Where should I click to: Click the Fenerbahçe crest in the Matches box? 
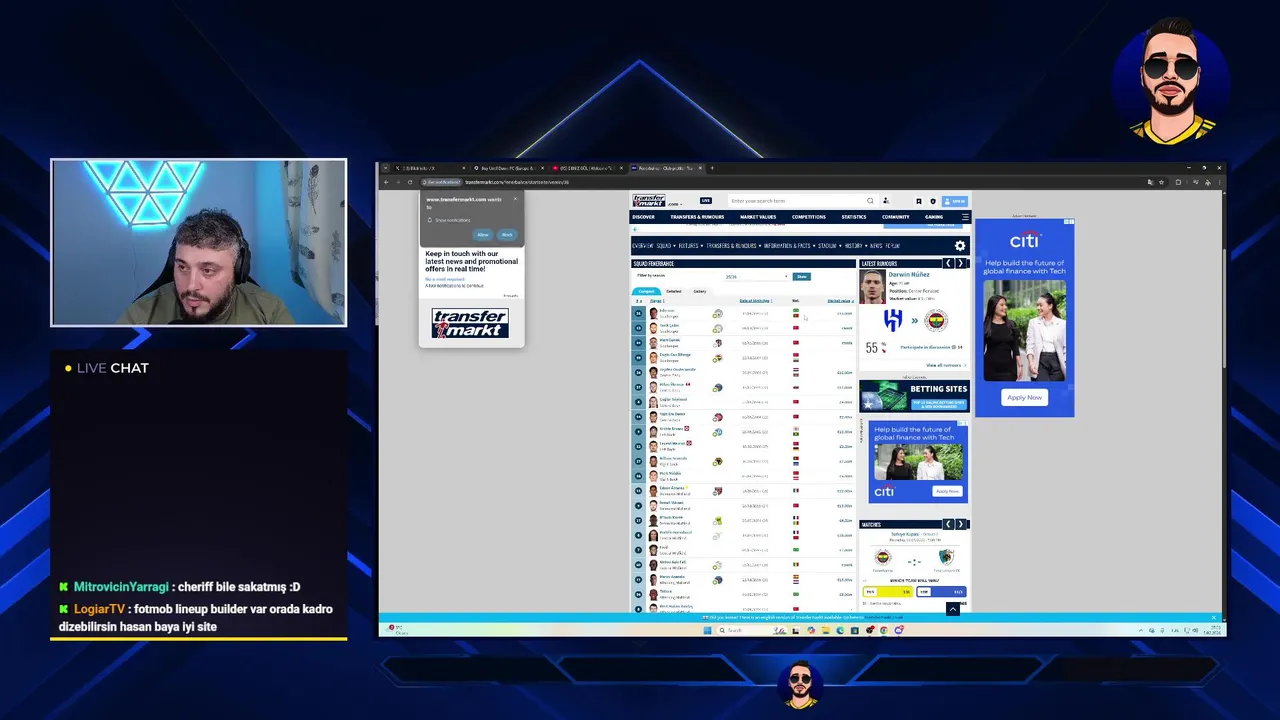point(883,557)
